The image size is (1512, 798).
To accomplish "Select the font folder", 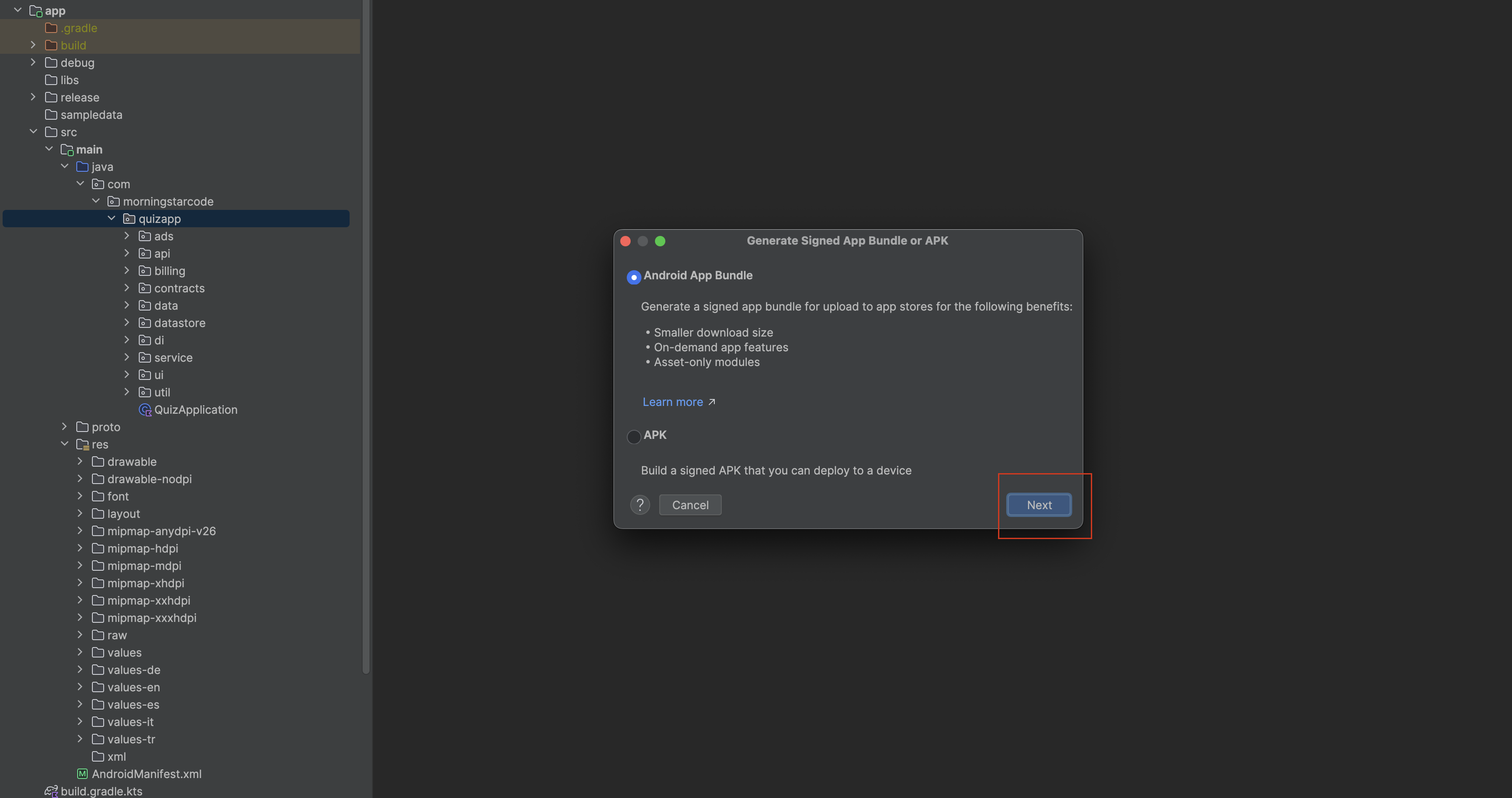I will tap(176, 496).
